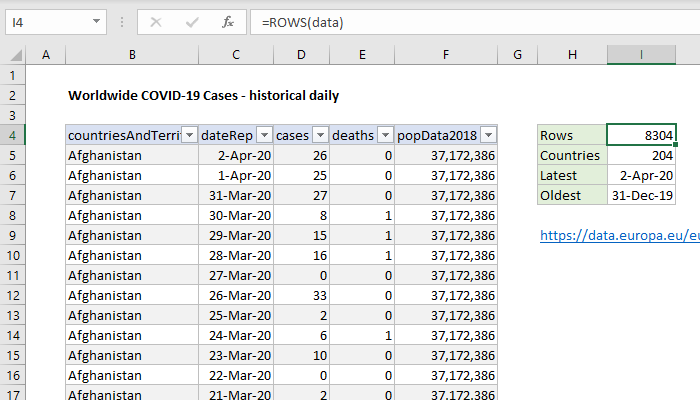Click the Oldest label cell
Viewport: 700px width, 400px height.
point(571,195)
